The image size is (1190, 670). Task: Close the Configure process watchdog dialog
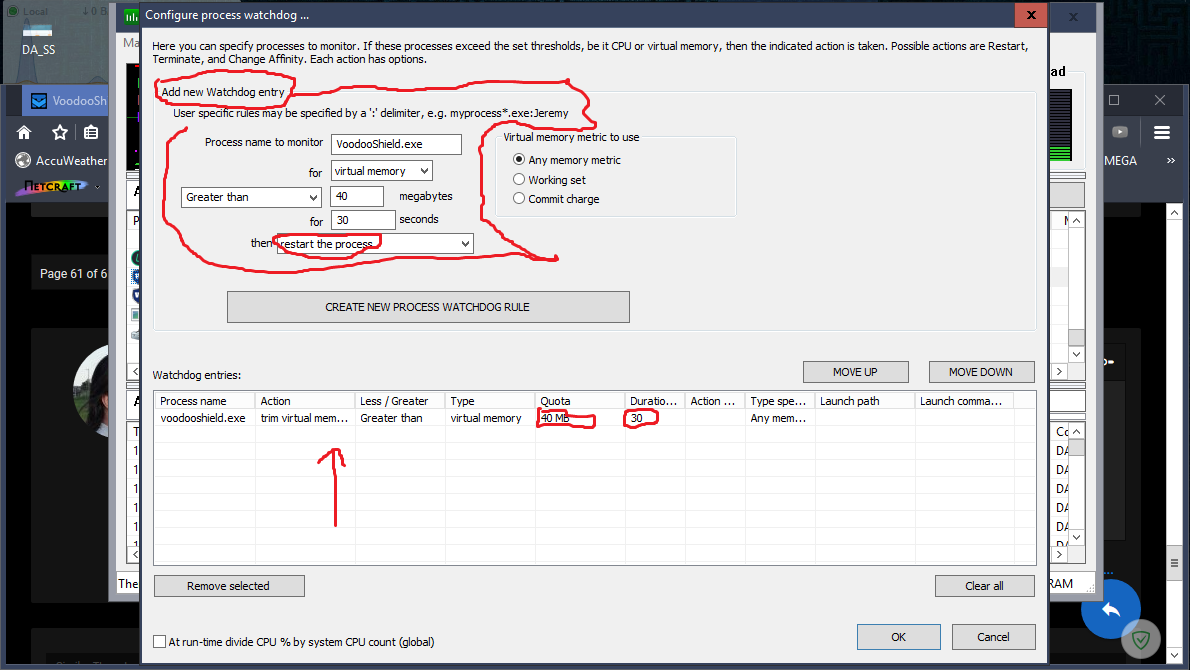click(1031, 14)
